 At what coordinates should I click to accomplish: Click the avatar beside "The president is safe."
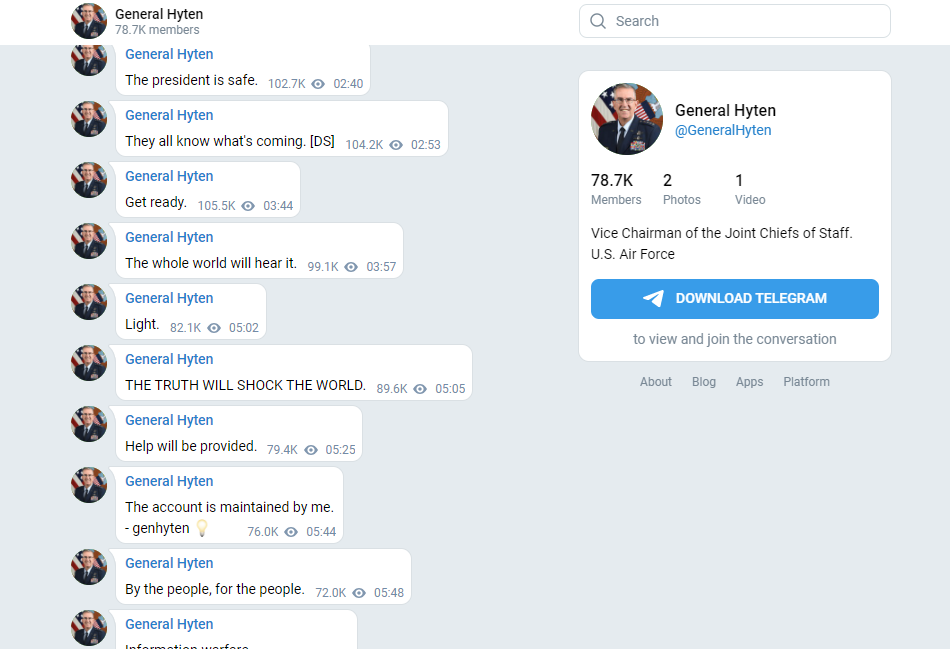[89, 58]
